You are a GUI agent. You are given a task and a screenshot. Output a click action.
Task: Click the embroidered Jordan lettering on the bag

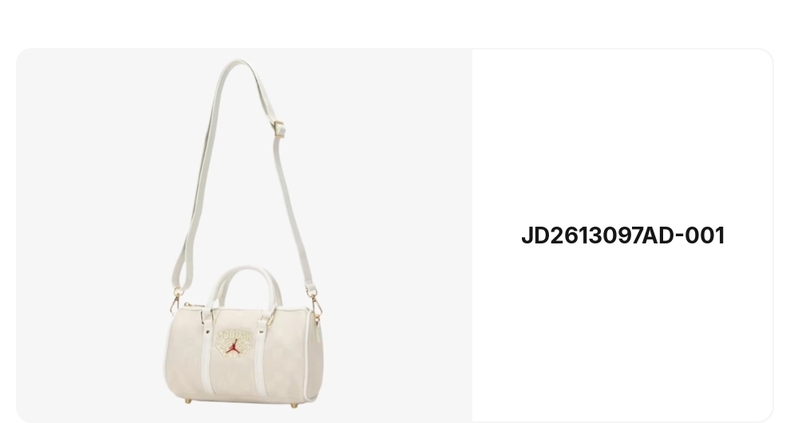click(x=233, y=335)
